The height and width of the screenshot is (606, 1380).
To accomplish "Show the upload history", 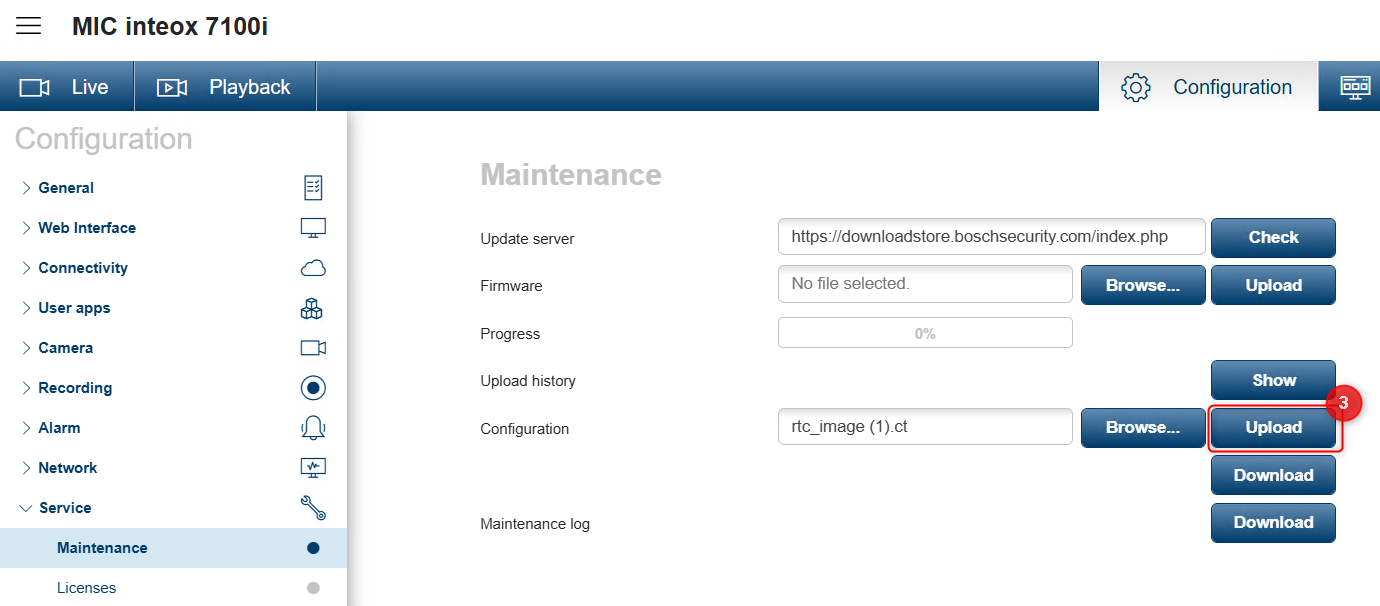I will [x=1273, y=380].
